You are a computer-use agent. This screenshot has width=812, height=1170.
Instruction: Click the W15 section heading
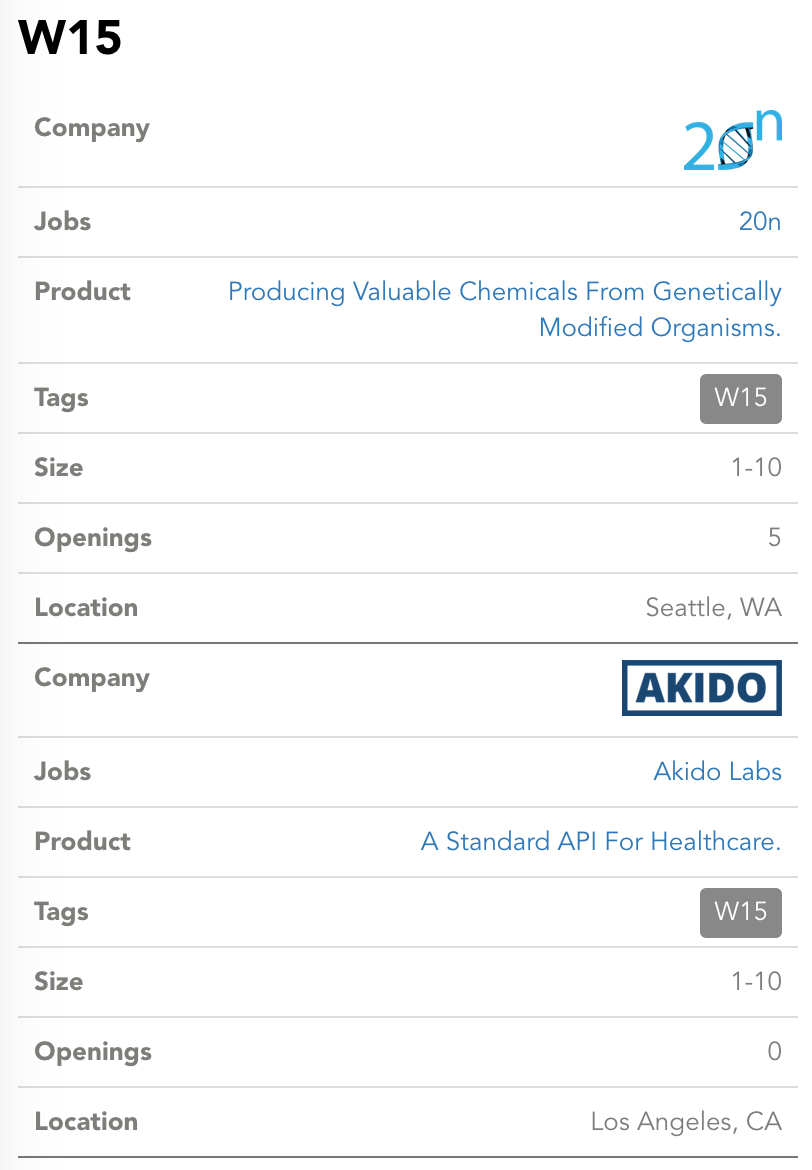tap(70, 38)
